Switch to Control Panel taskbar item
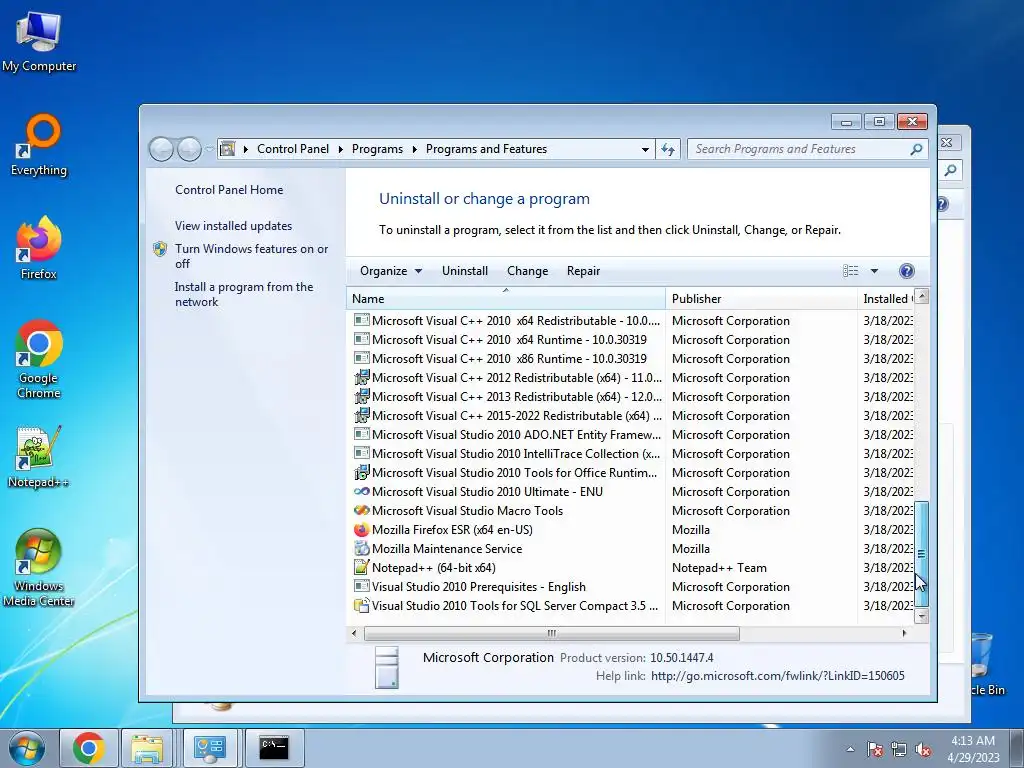Viewport: 1024px width, 768px height. coord(210,748)
